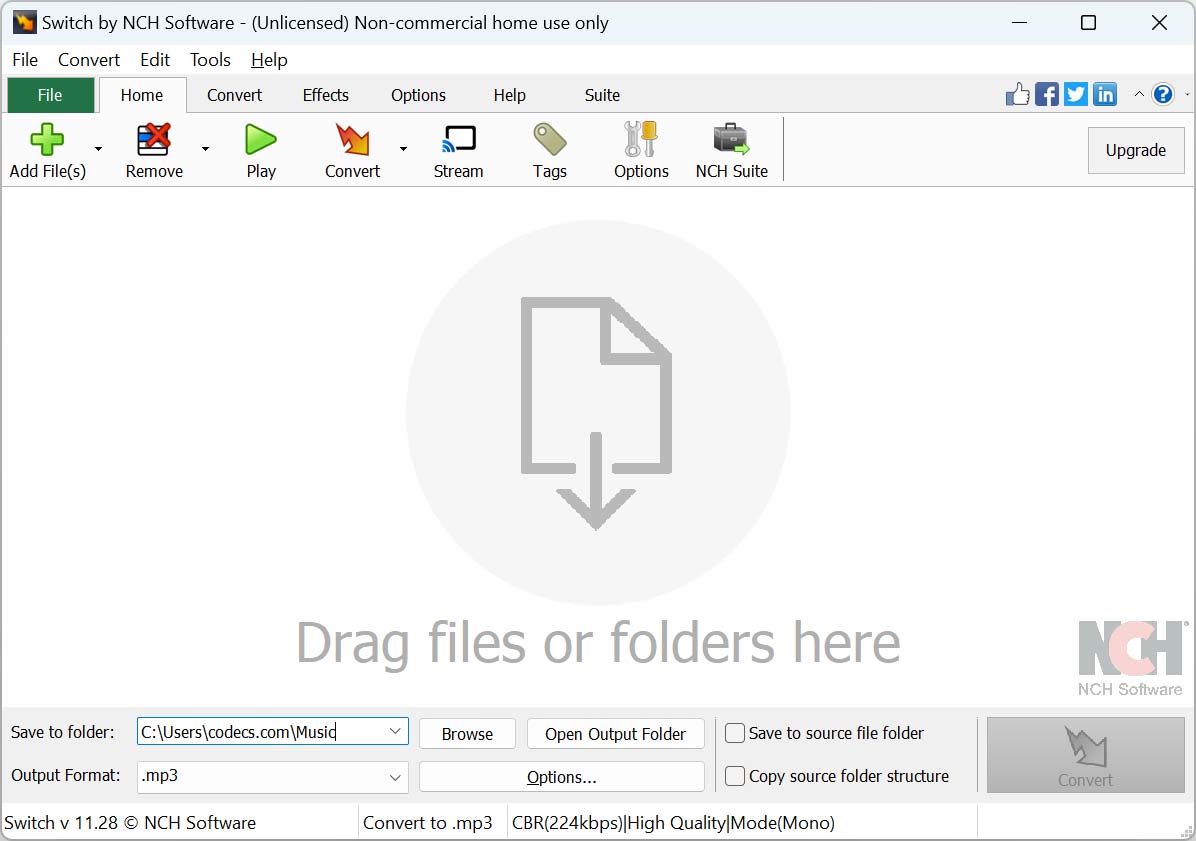Click the Remove toolbar icon

click(x=153, y=140)
